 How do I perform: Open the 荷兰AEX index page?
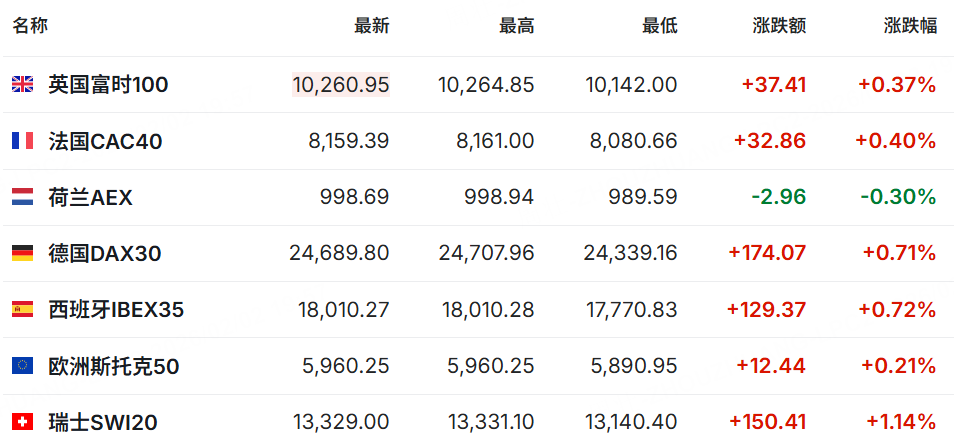click(91, 197)
